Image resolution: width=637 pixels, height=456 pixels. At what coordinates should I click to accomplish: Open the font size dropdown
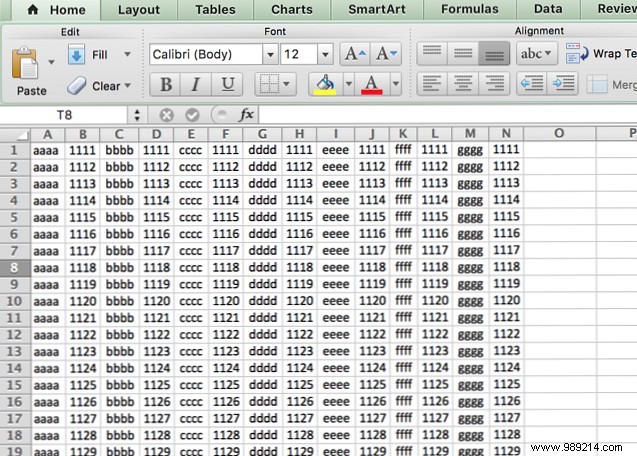(x=325, y=54)
